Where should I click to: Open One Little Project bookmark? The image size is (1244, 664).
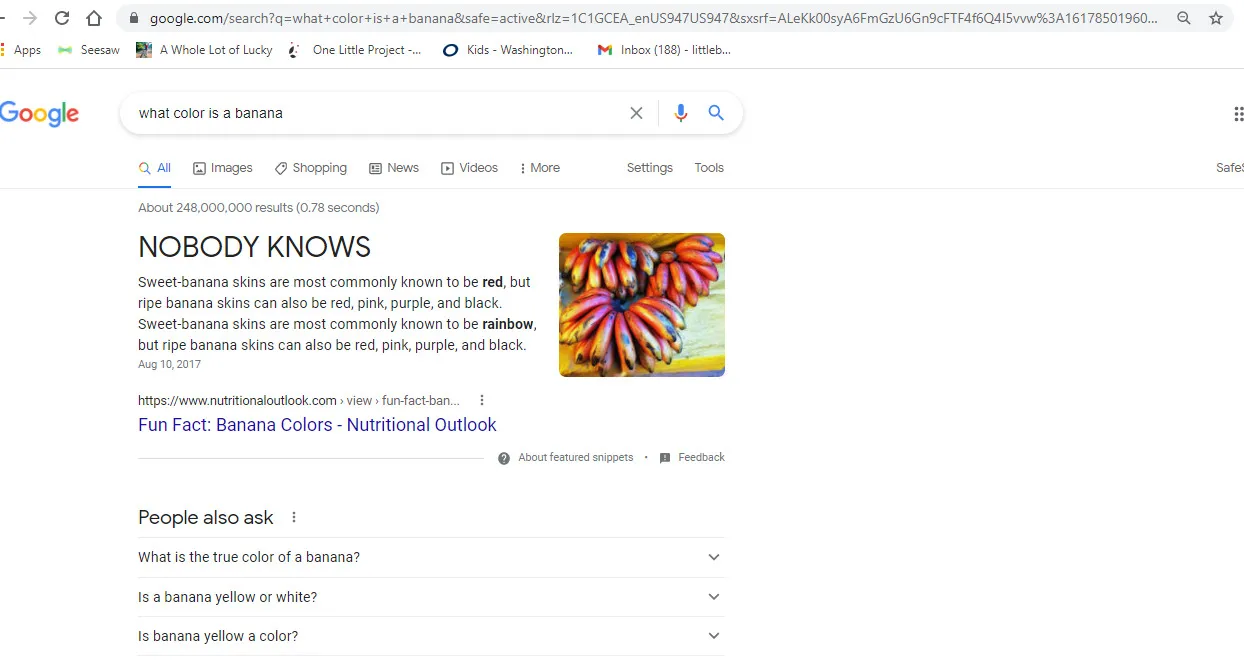click(355, 50)
